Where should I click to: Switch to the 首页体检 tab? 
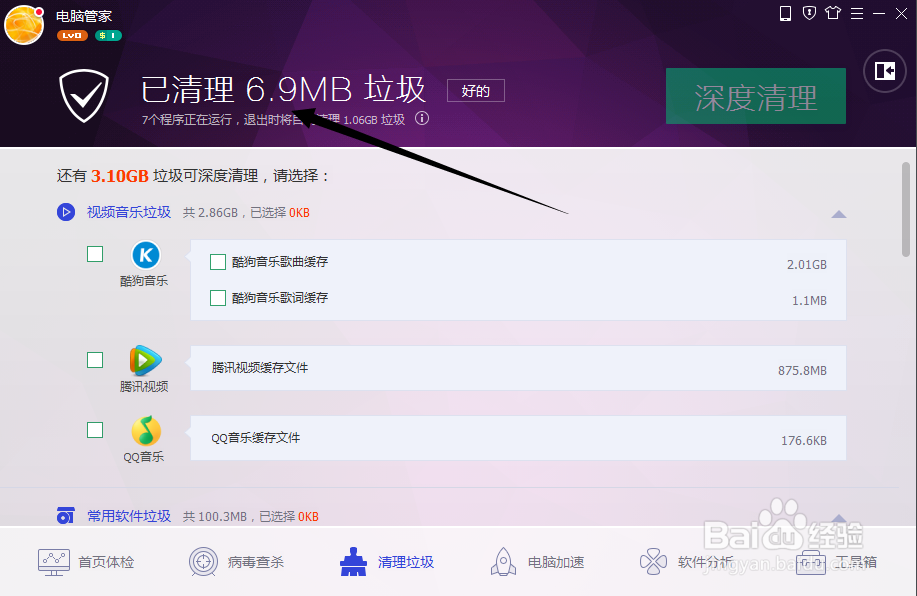(88, 561)
